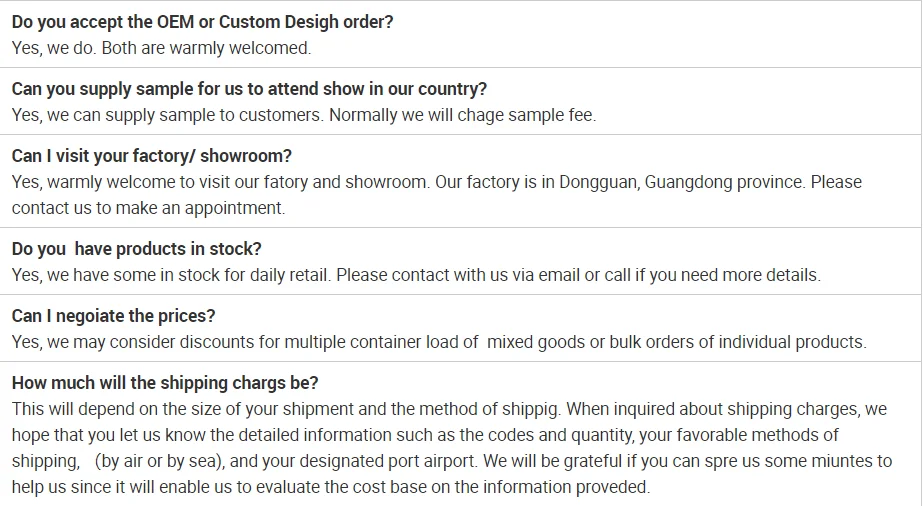Viewport: 923px width, 506px height.
Task: Click the question about supplying samples for shows
Action: (249, 89)
